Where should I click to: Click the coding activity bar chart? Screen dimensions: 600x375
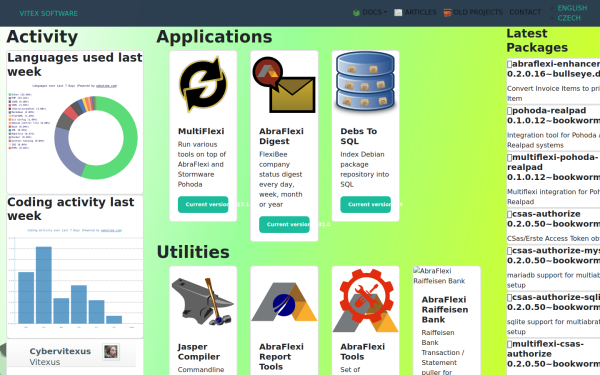coord(75,281)
